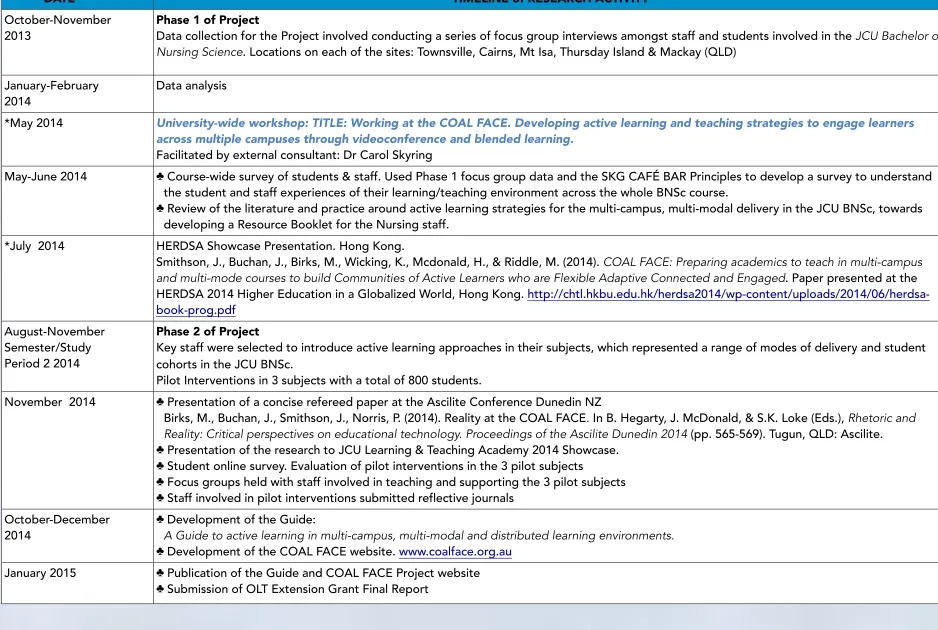Click 'Presentation of the research to JCU Learning' bullet

(x=388, y=450)
